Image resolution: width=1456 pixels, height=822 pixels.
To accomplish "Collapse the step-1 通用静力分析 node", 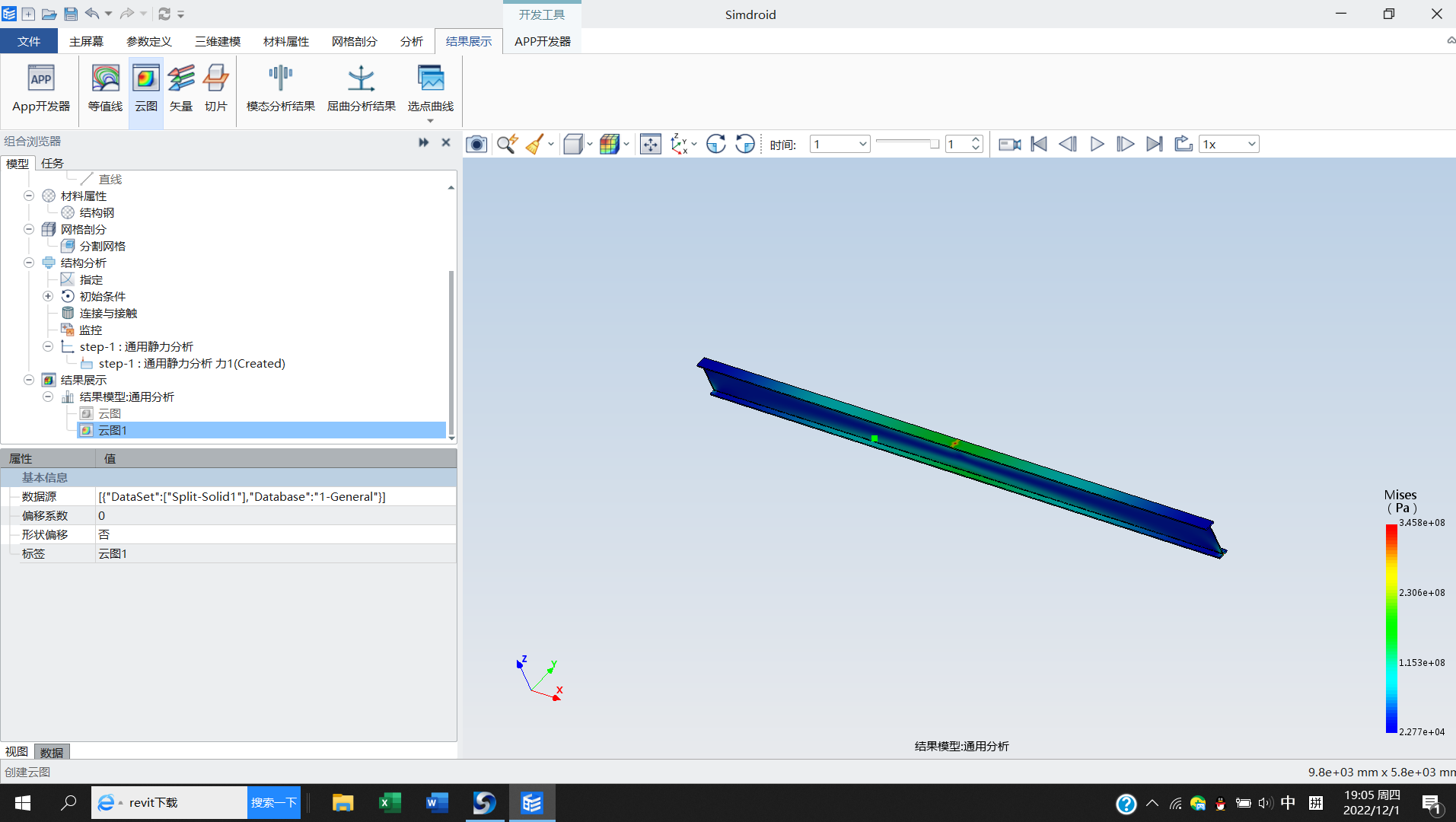I will tap(48, 346).
